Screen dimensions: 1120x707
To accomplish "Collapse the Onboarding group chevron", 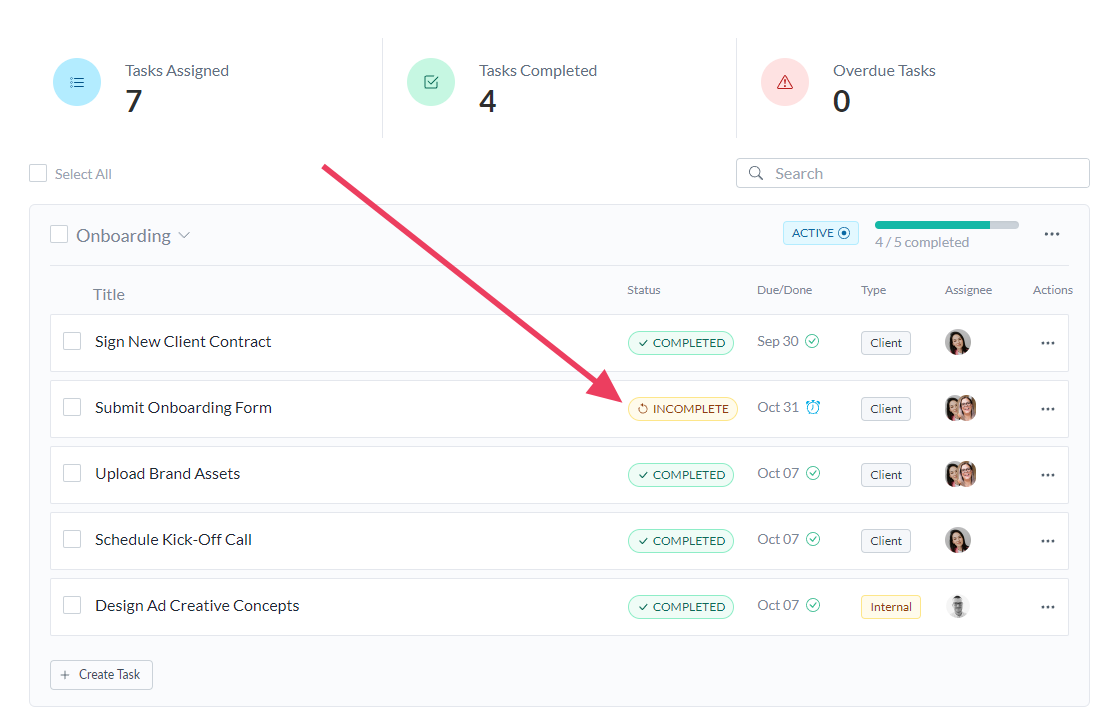I will 184,236.
